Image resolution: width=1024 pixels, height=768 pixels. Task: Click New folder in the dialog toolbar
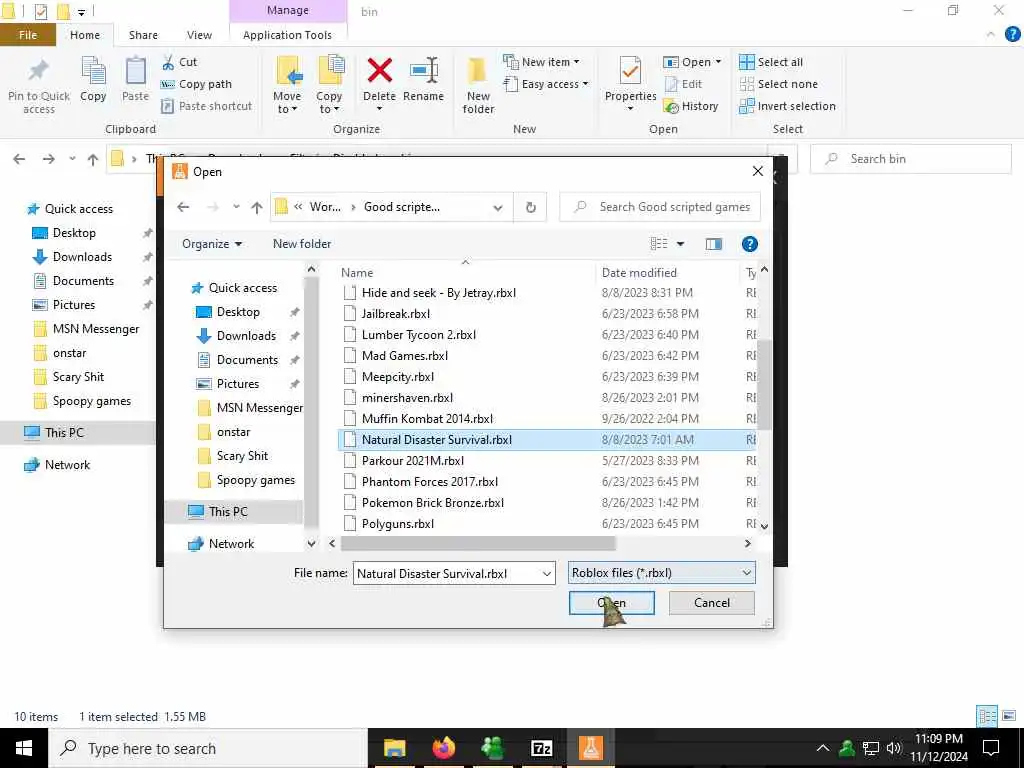[x=302, y=244]
